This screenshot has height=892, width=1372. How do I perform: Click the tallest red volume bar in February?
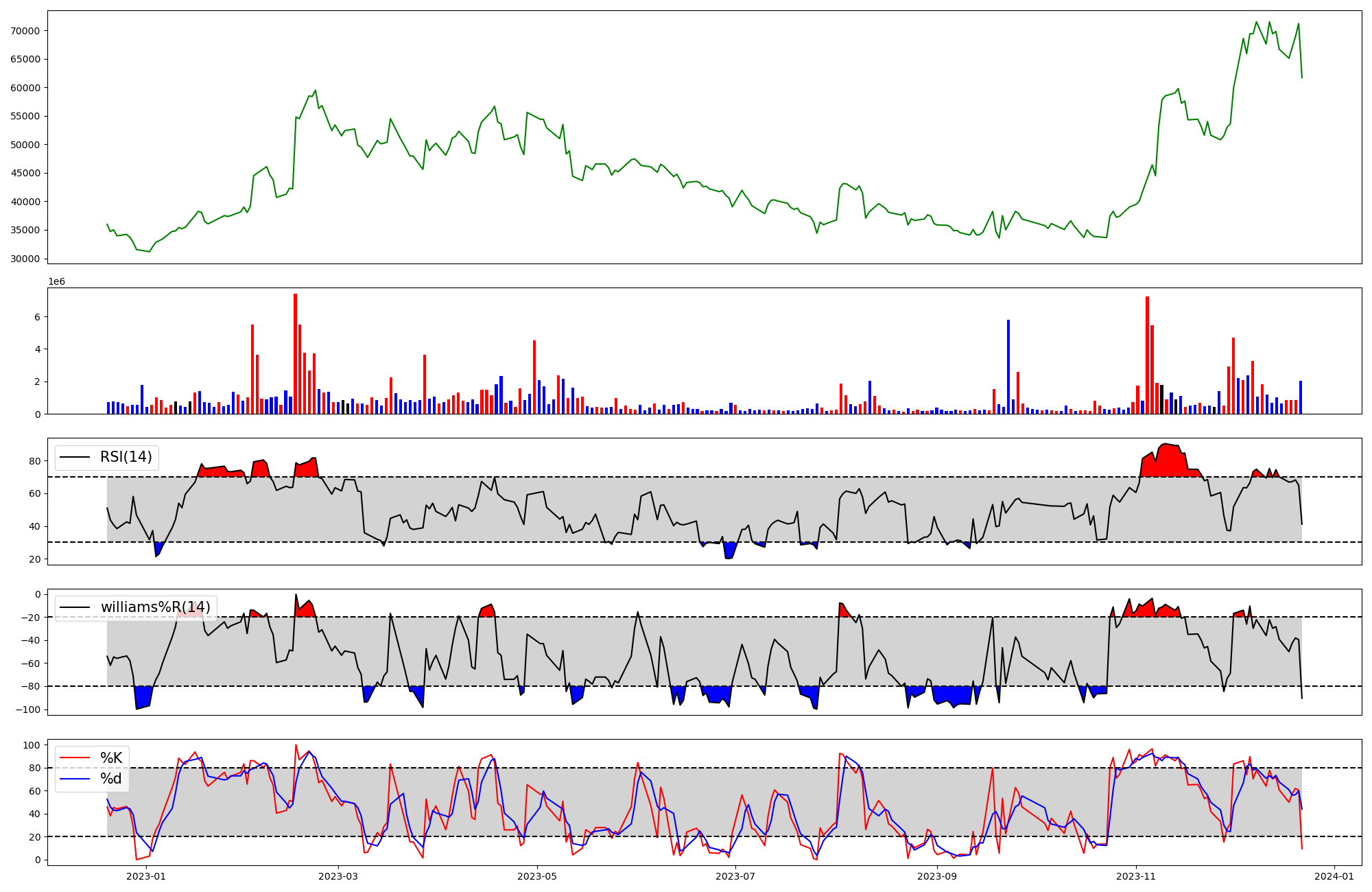pyautogui.click(x=295, y=353)
